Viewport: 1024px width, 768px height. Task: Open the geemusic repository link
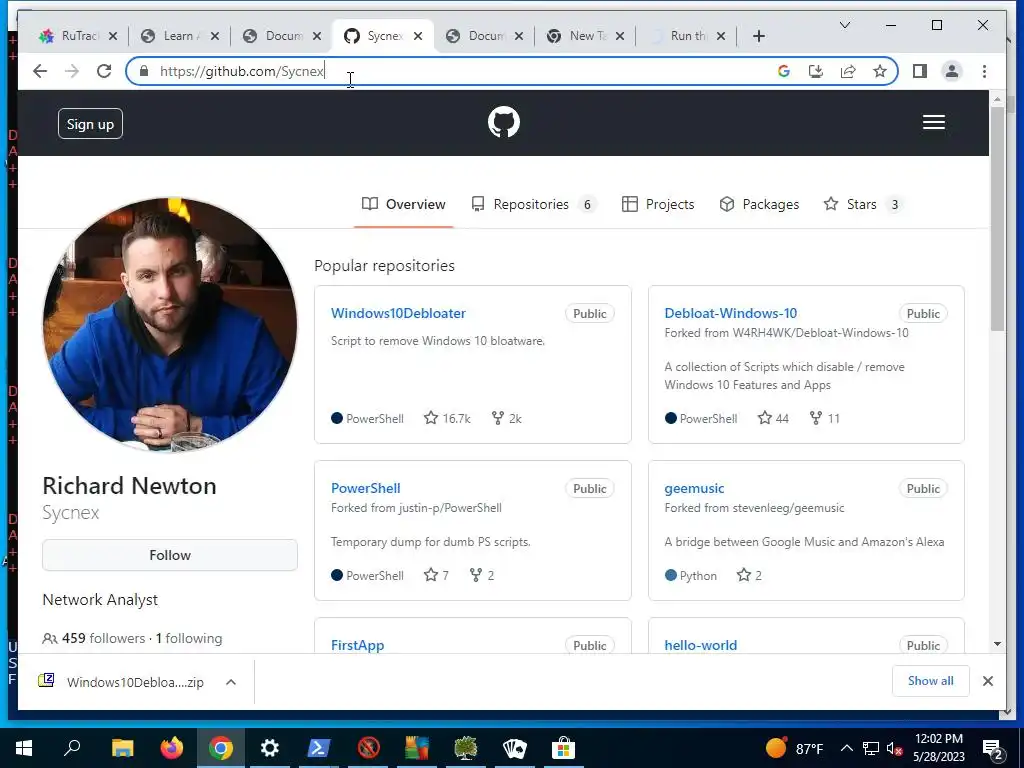point(694,488)
